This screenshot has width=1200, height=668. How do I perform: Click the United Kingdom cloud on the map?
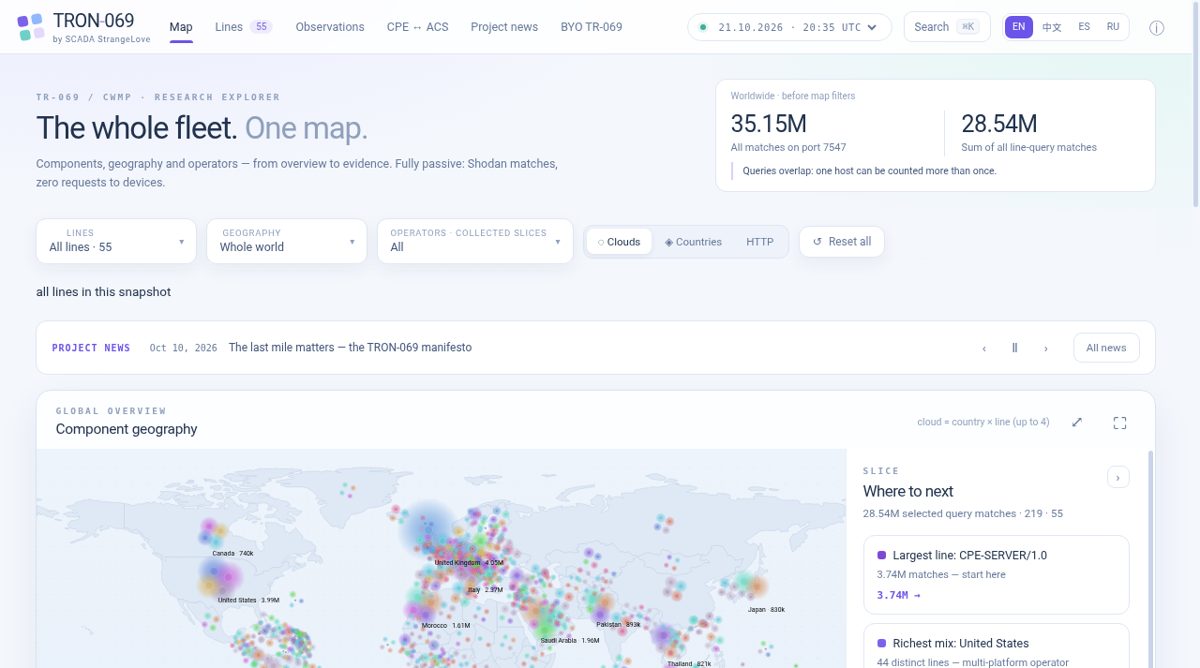[428, 528]
